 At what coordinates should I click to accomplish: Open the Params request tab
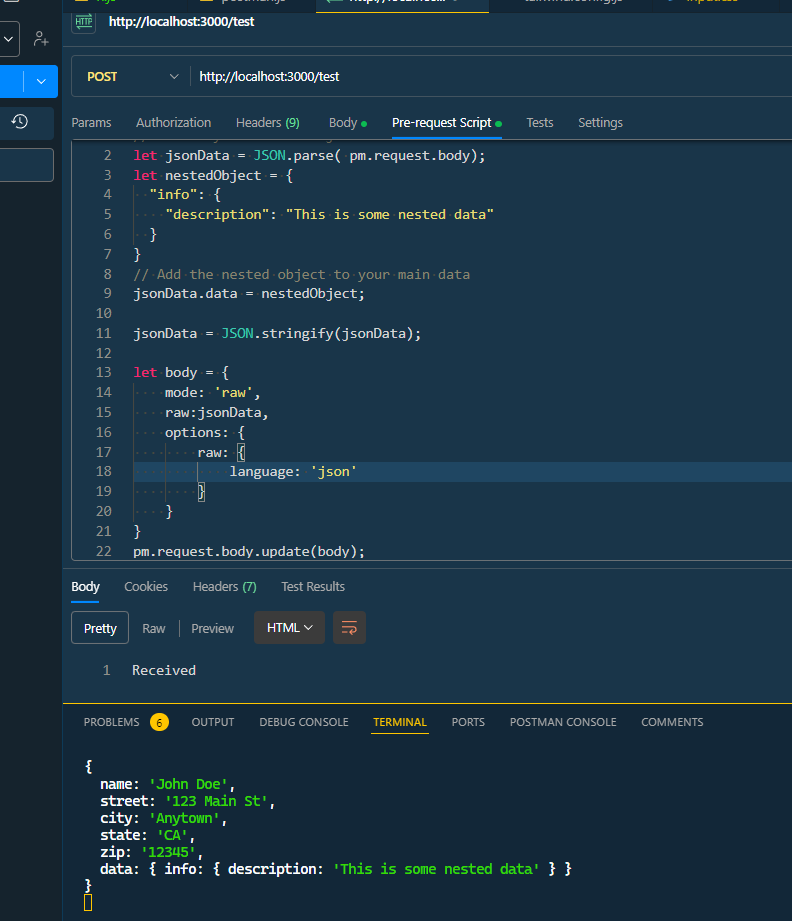click(x=91, y=123)
